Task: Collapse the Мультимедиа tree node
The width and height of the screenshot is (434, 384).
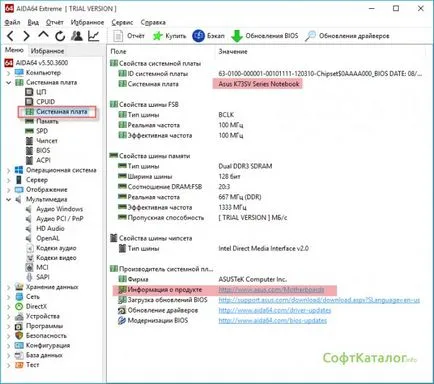Action: point(9,199)
